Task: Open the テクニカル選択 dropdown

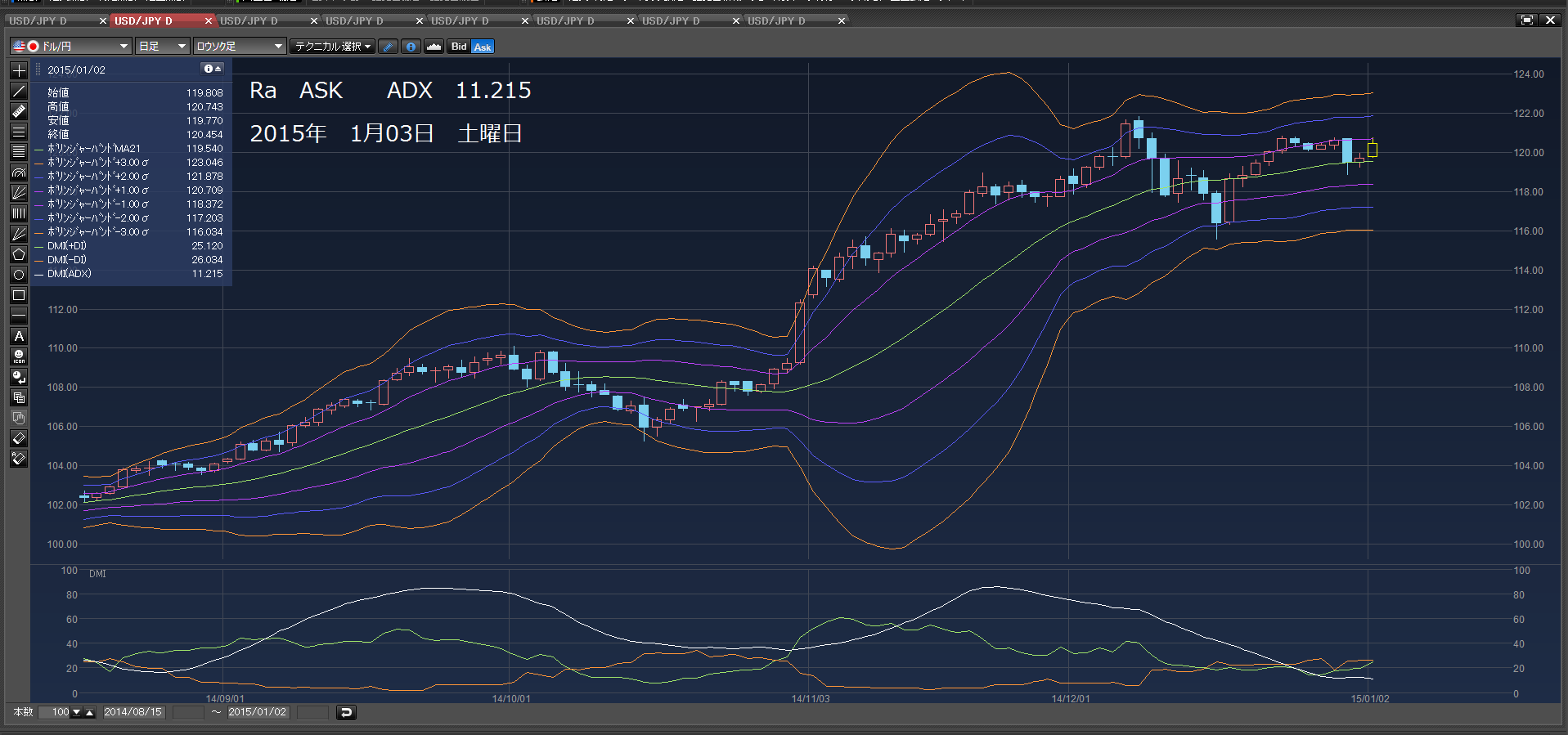Action: click(333, 47)
